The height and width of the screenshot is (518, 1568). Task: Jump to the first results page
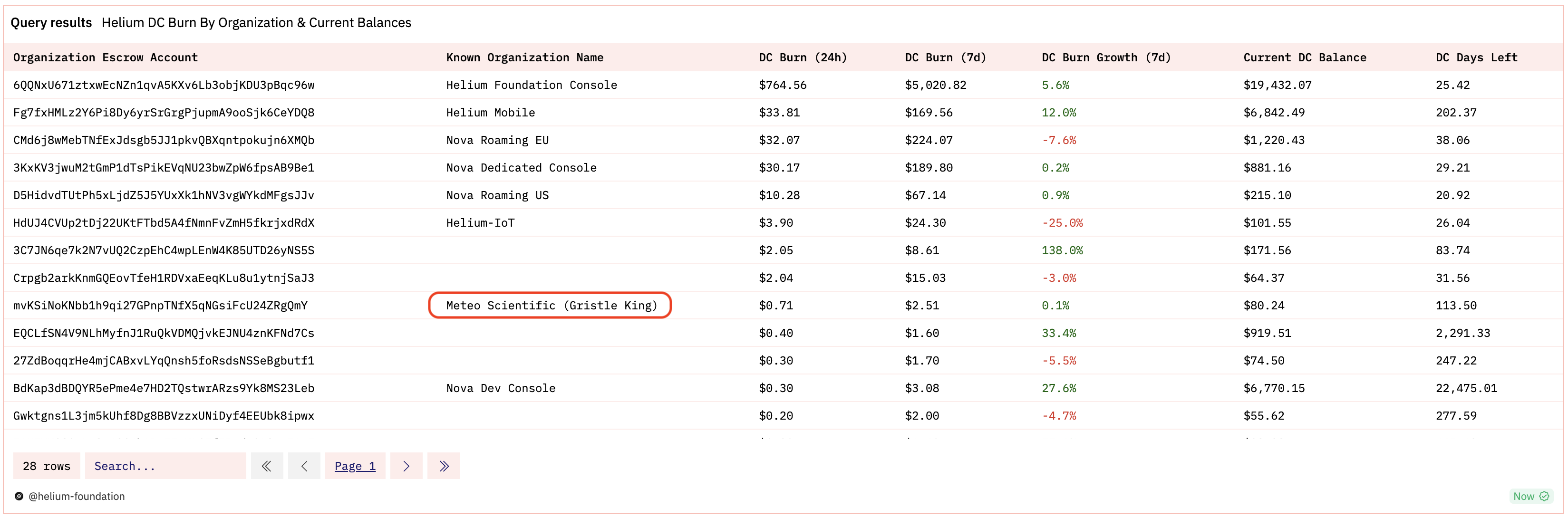pos(267,466)
